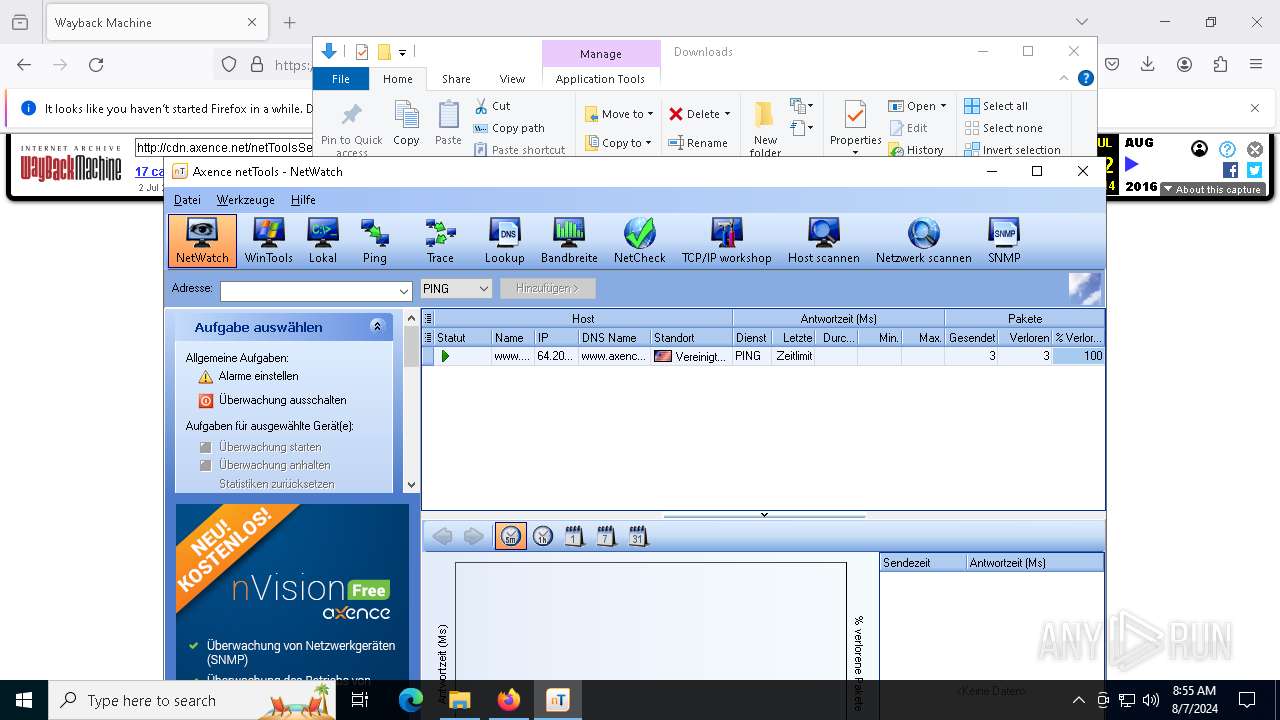Viewport: 1280px width, 720px height.
Task: Open the TCP/IP workshop tool
Action: [x=727, y=241]
